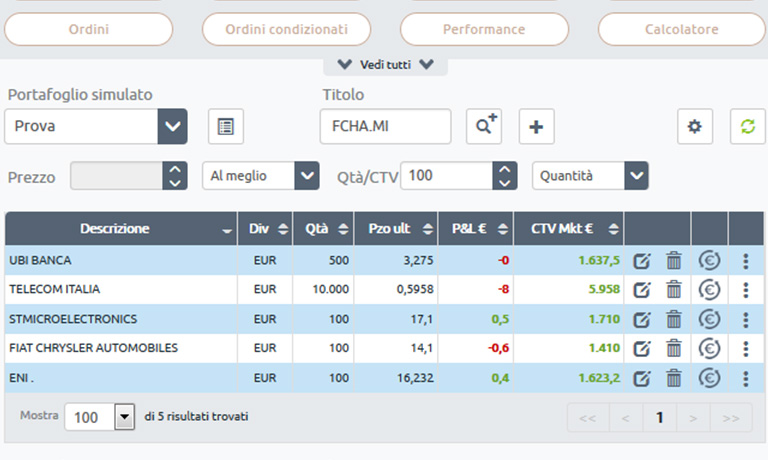Open the Mostra rows-per-page dropdown

pos(100,417)
